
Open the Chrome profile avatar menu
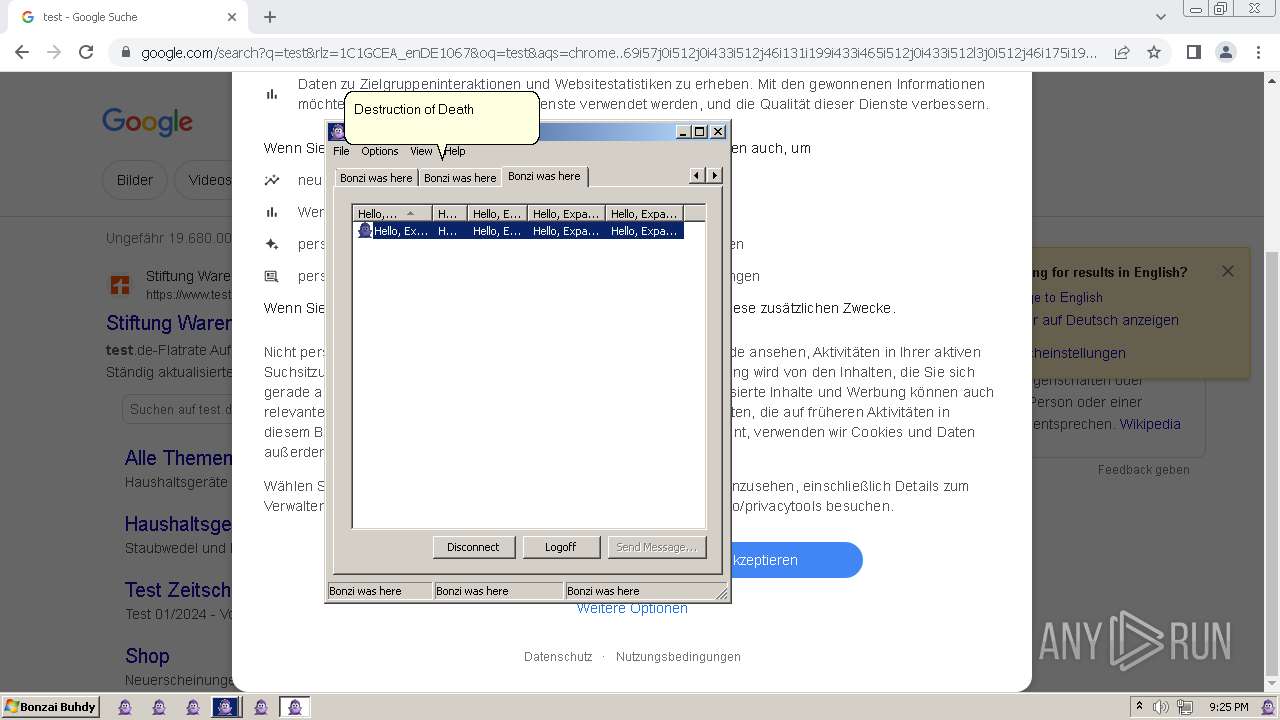[1225, 52]
